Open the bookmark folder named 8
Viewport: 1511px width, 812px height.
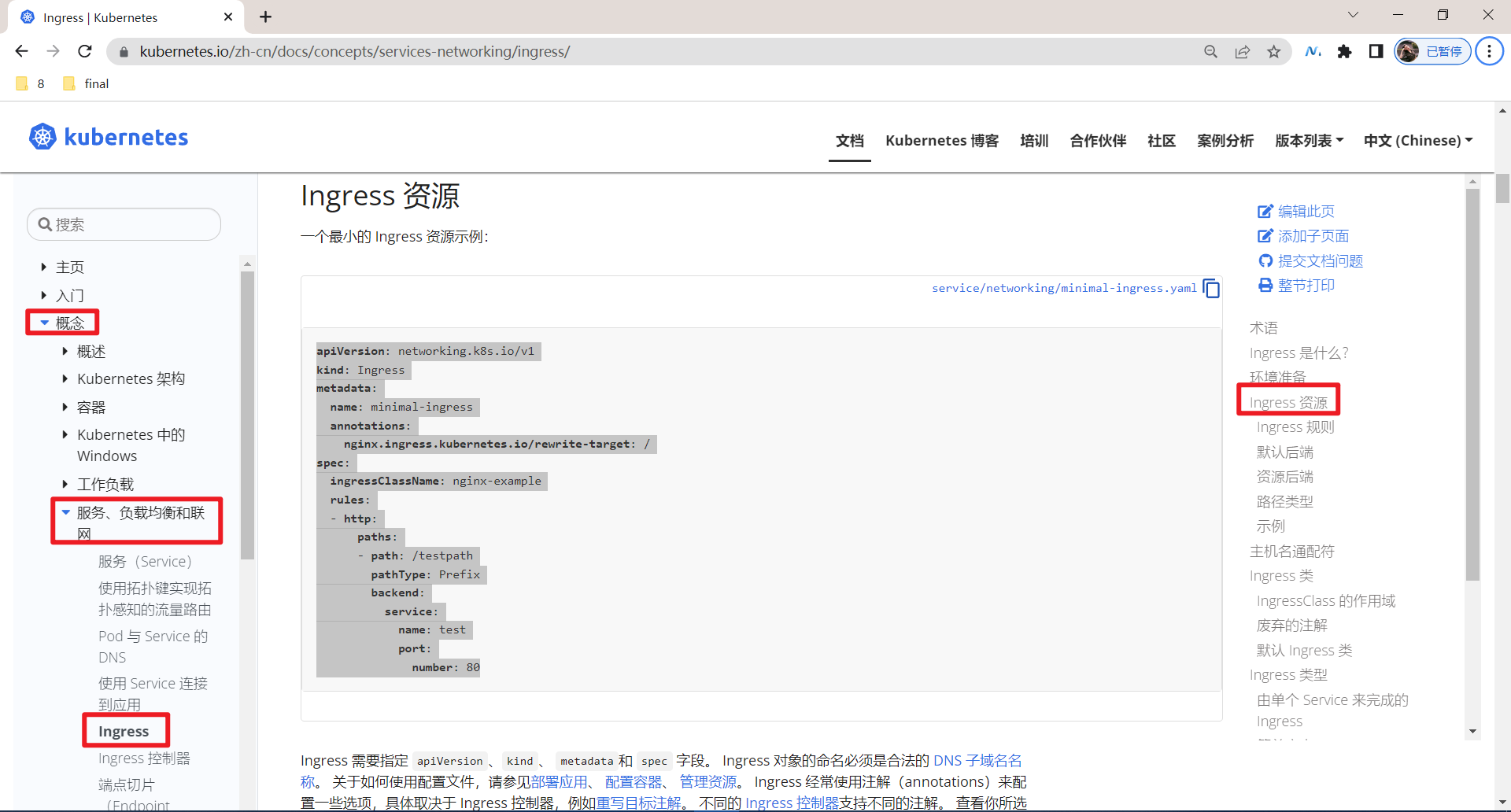pos(31,83)
